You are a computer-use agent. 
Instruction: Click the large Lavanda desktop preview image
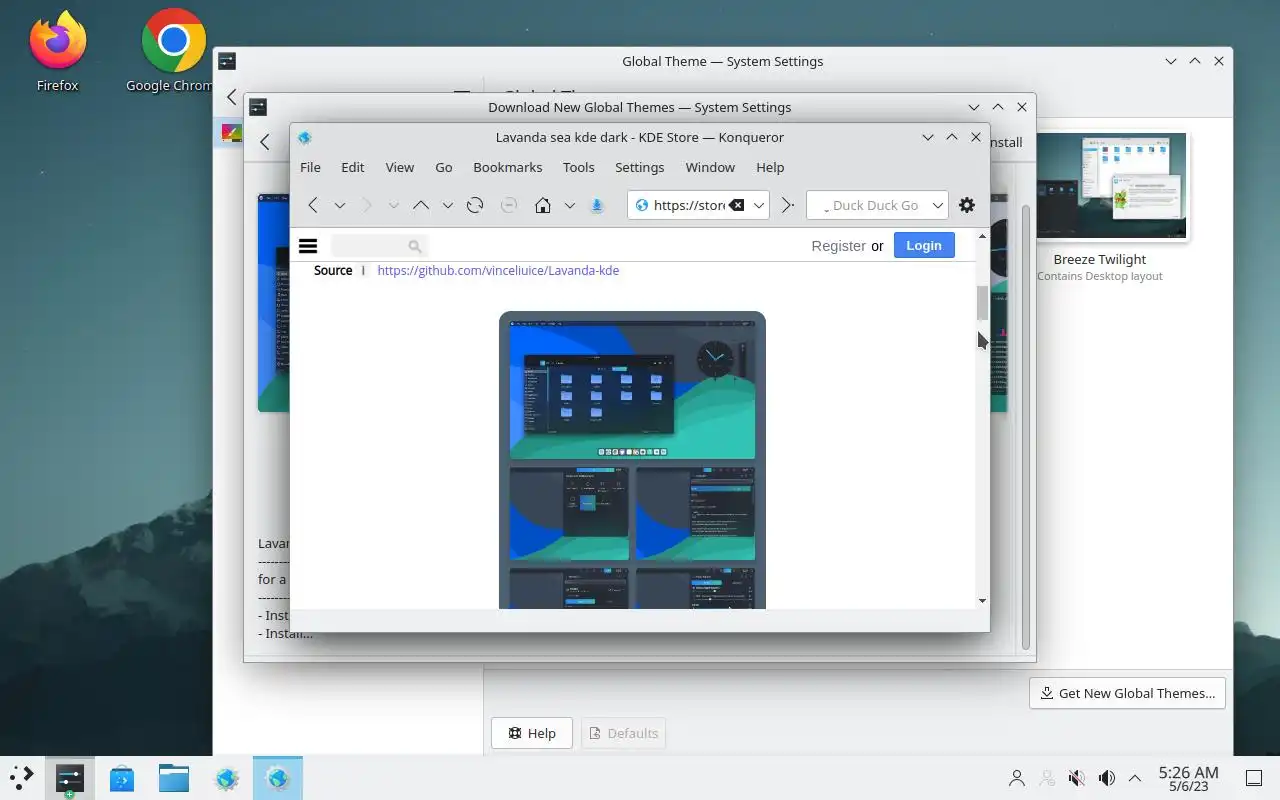click(x=632, y=390)
